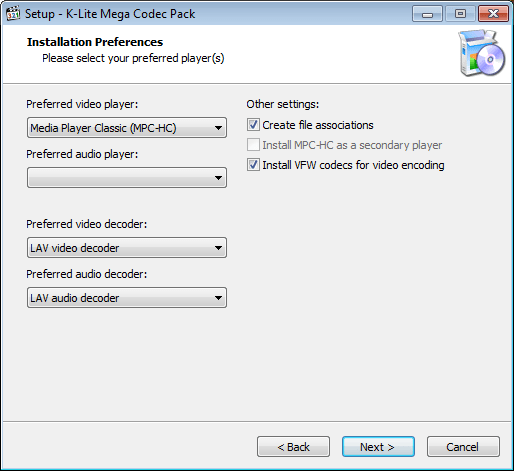The width and height of the screenshot is (514, 471).
Task: Expand the Preferred video decoder dropdown
Action: [127, 248]
